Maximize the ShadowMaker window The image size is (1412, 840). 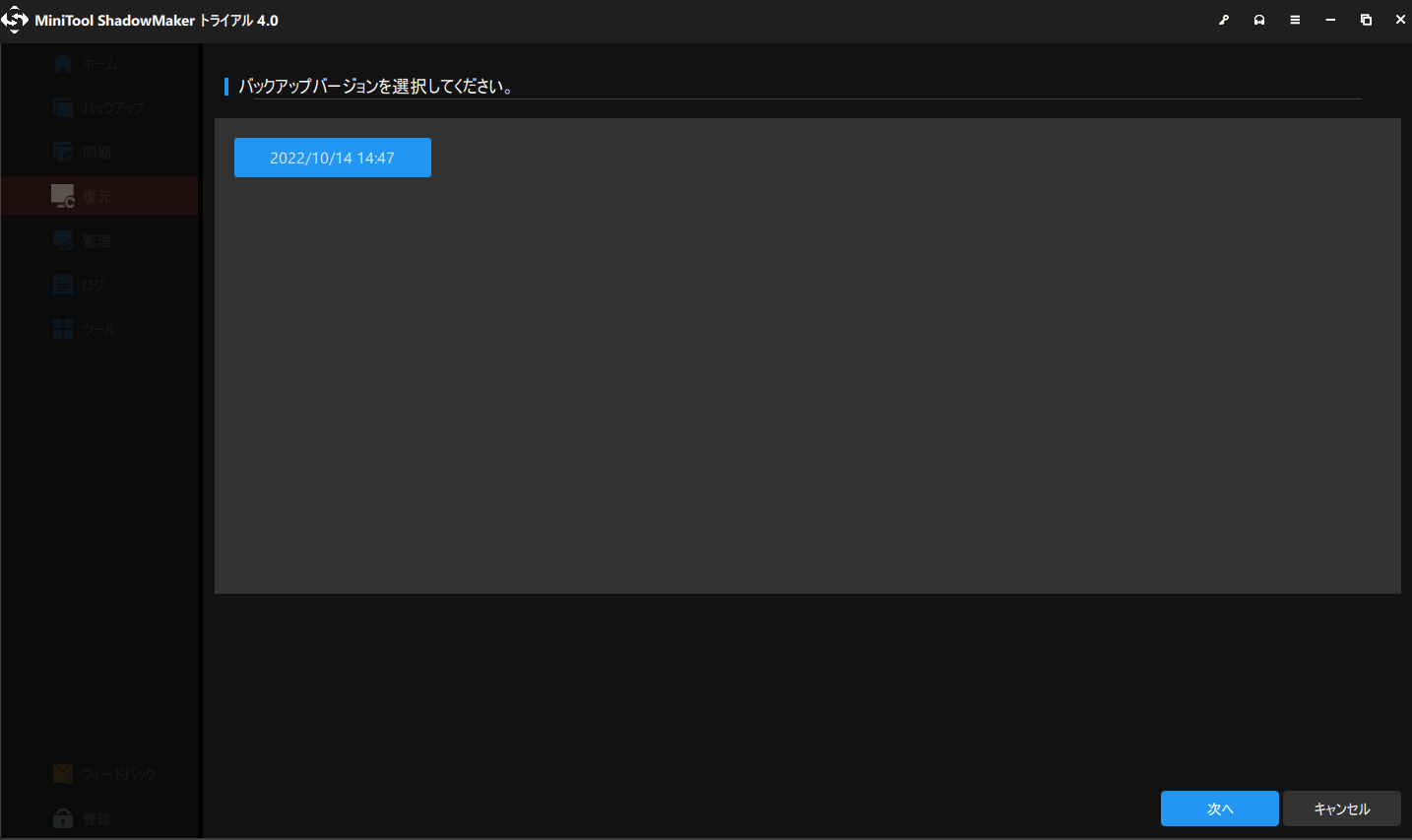coord(1366,20)
